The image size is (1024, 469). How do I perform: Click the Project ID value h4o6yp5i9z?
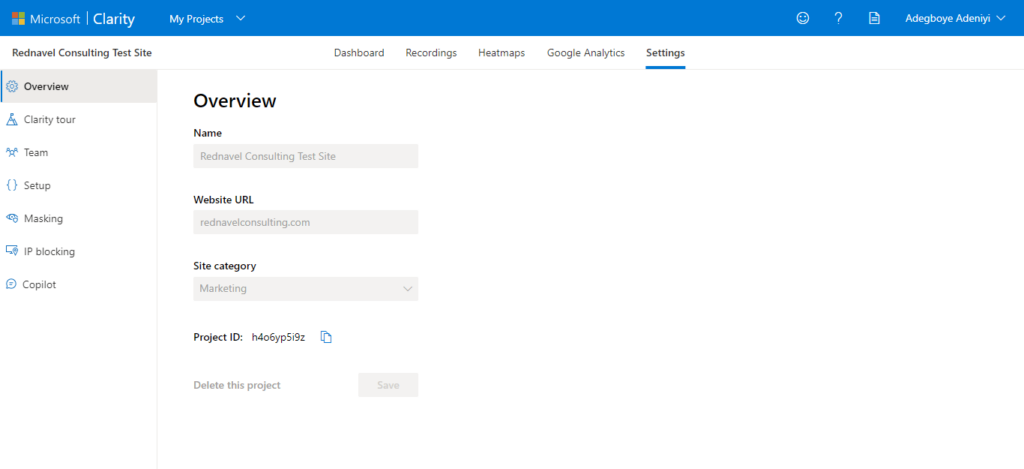(278, 337)
